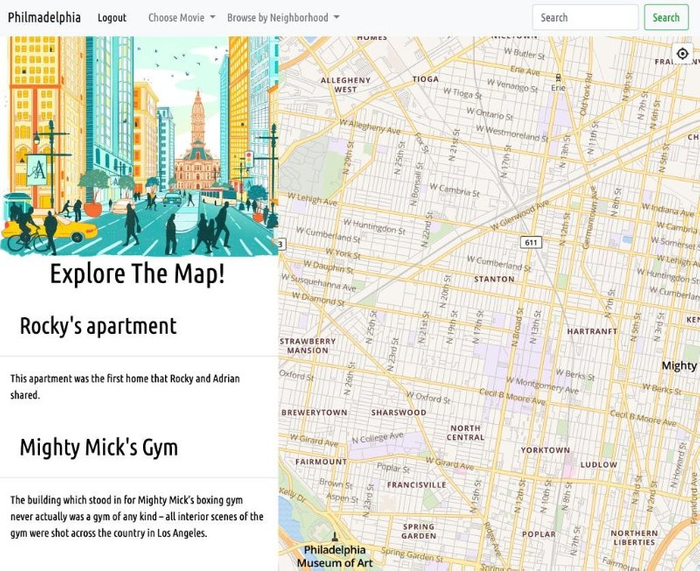The height and width of the screenshot is (571, 700).
Task: Select the Mighty Mick's Gym heading
Action: coord(99,447)
